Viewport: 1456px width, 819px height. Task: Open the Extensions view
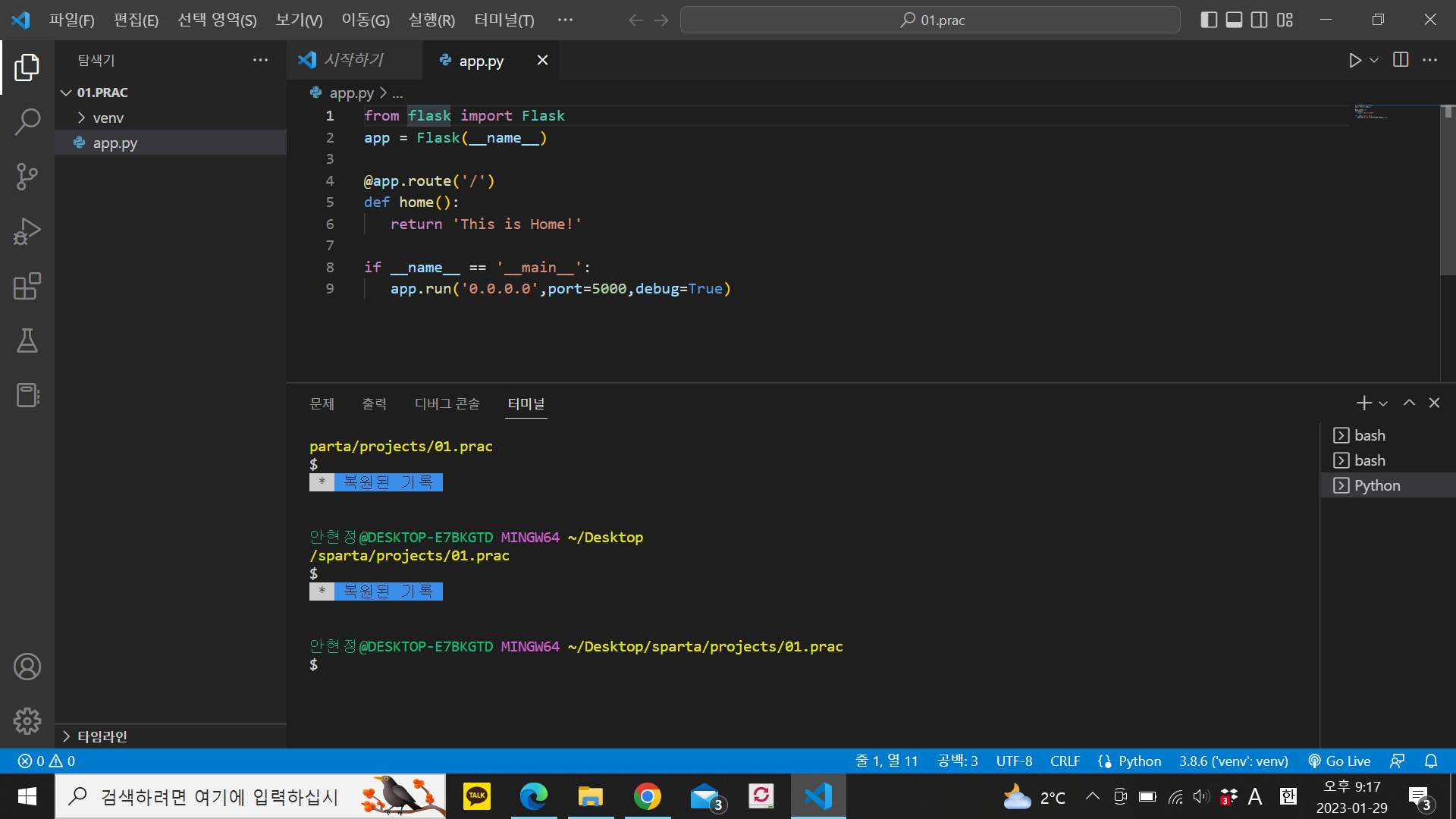27,286
